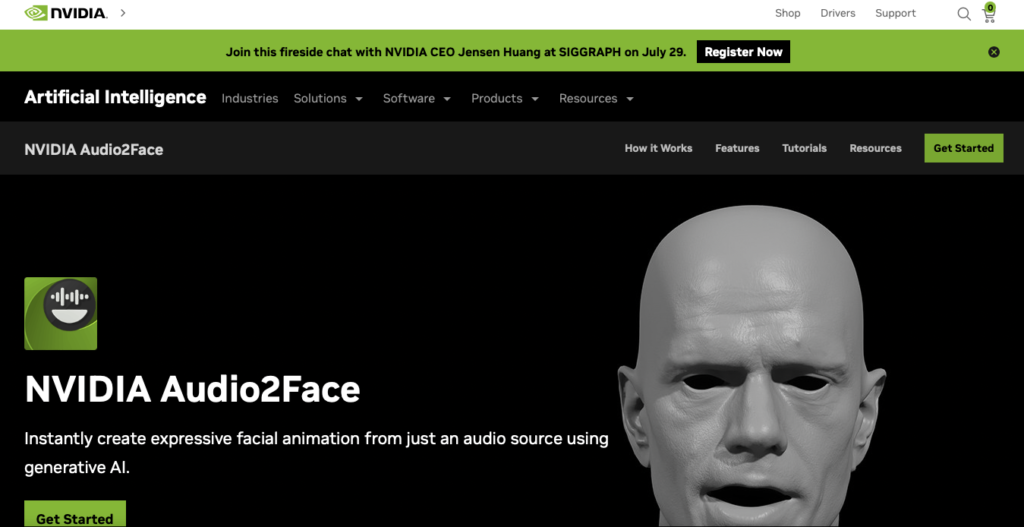The height and width of the screenshot is (527, 1024).
Task: Expand the Software dropdown
Action: [x=417, y=99]
